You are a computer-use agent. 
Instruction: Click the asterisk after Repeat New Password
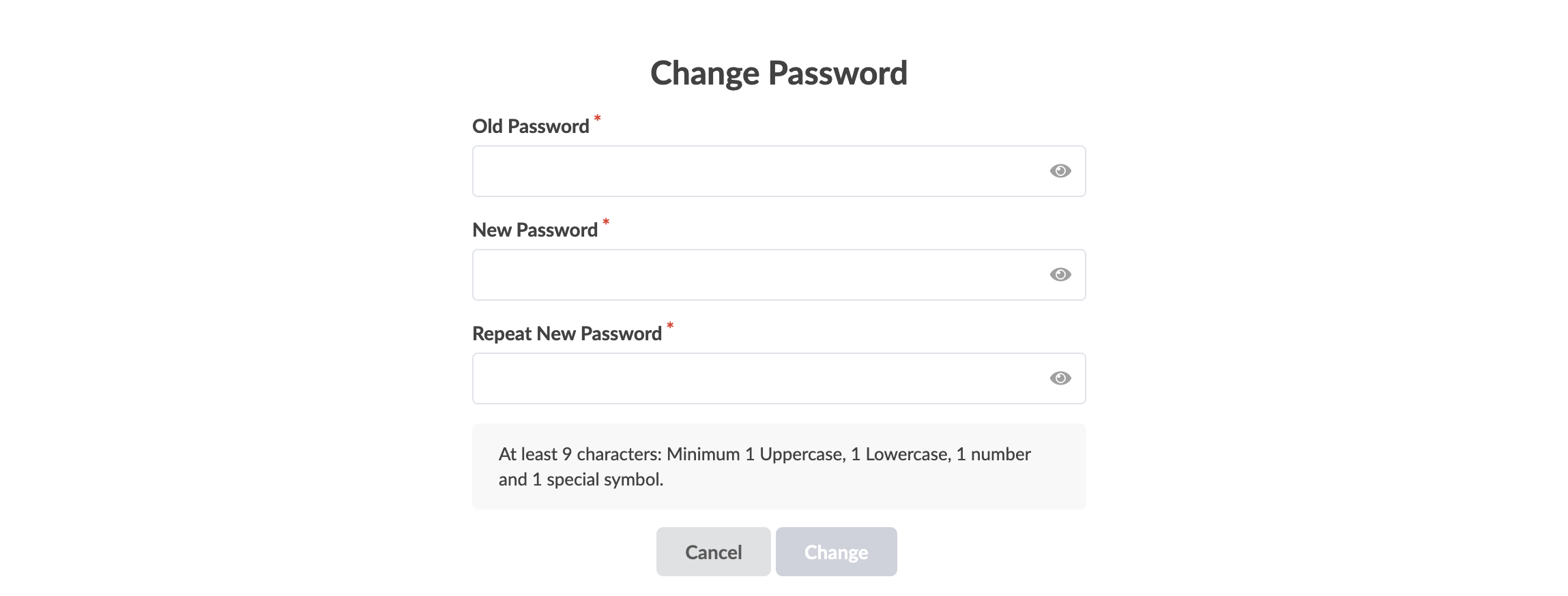[670, 327]
